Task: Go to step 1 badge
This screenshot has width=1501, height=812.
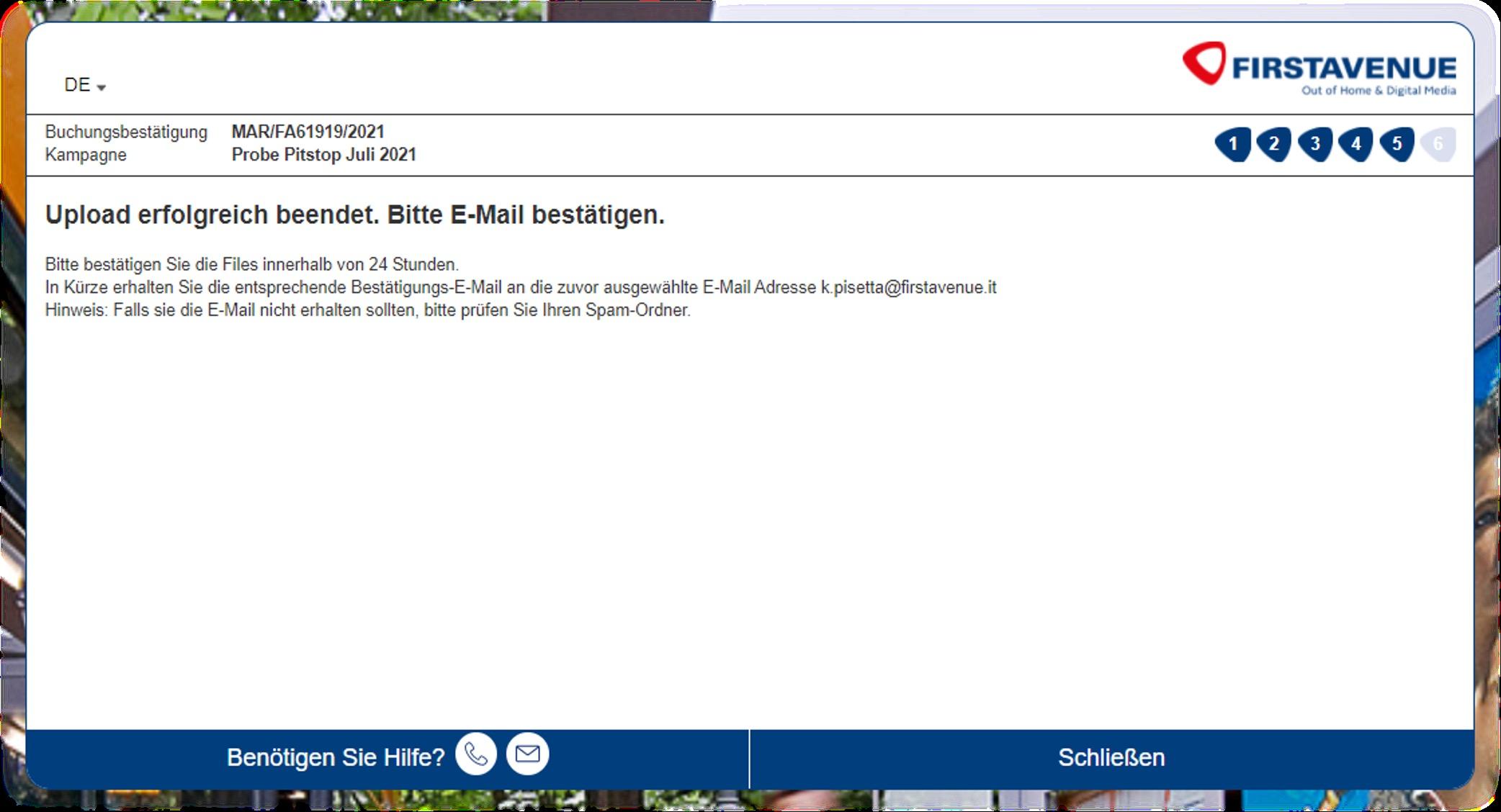Action: click(x=1233, y=144)
